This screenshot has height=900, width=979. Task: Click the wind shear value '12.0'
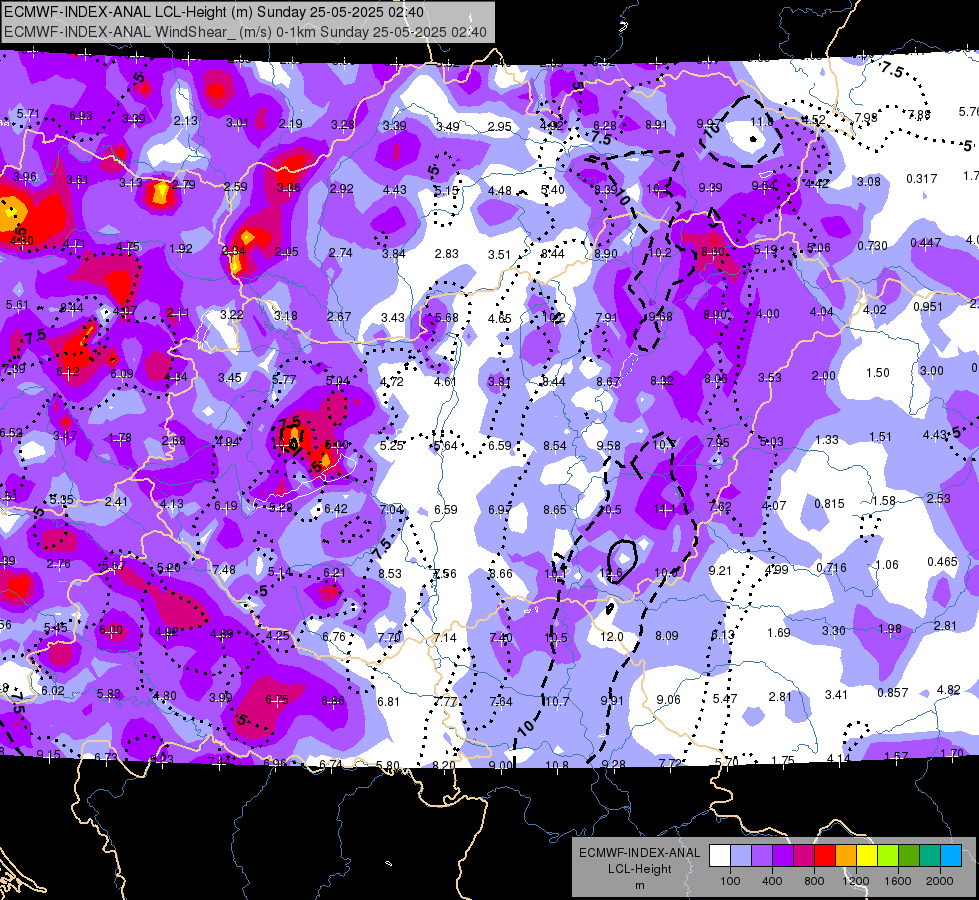(611, 636)
